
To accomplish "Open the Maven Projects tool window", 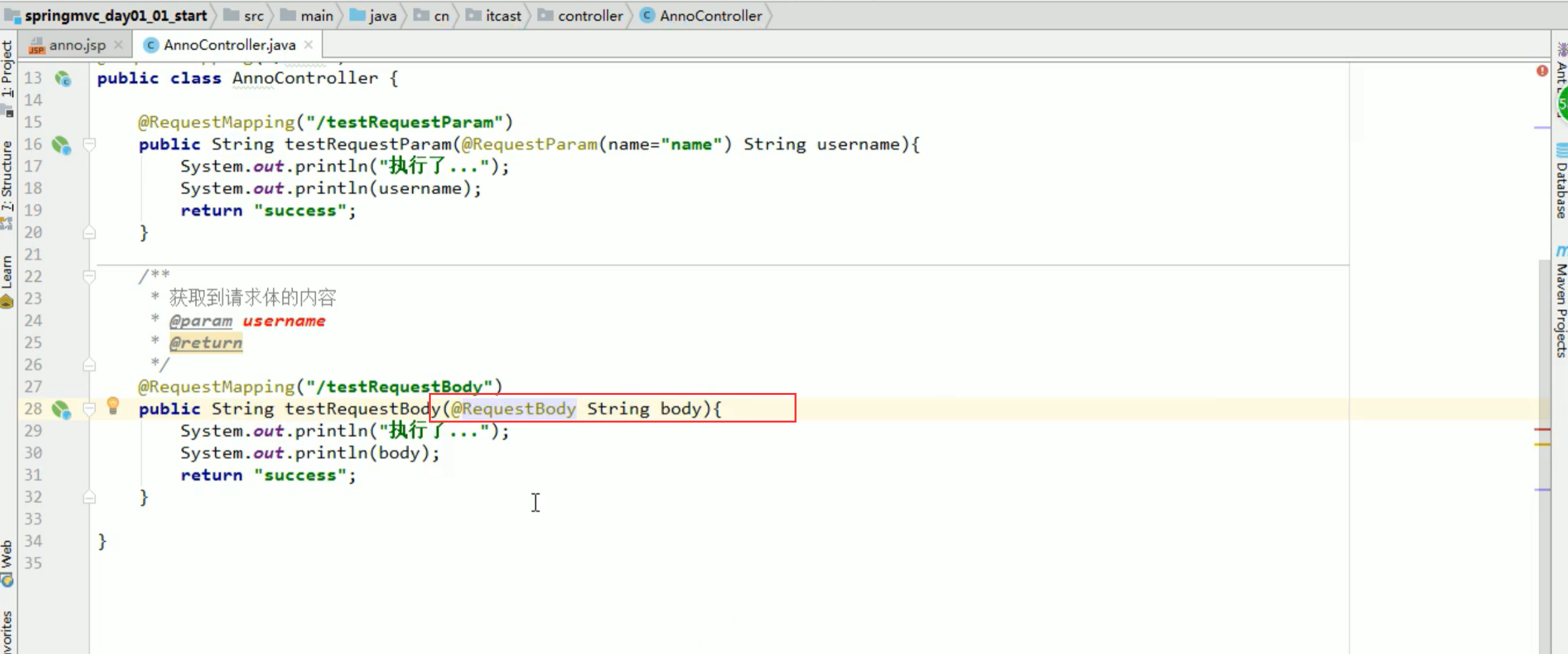I will coord(1561,302).
